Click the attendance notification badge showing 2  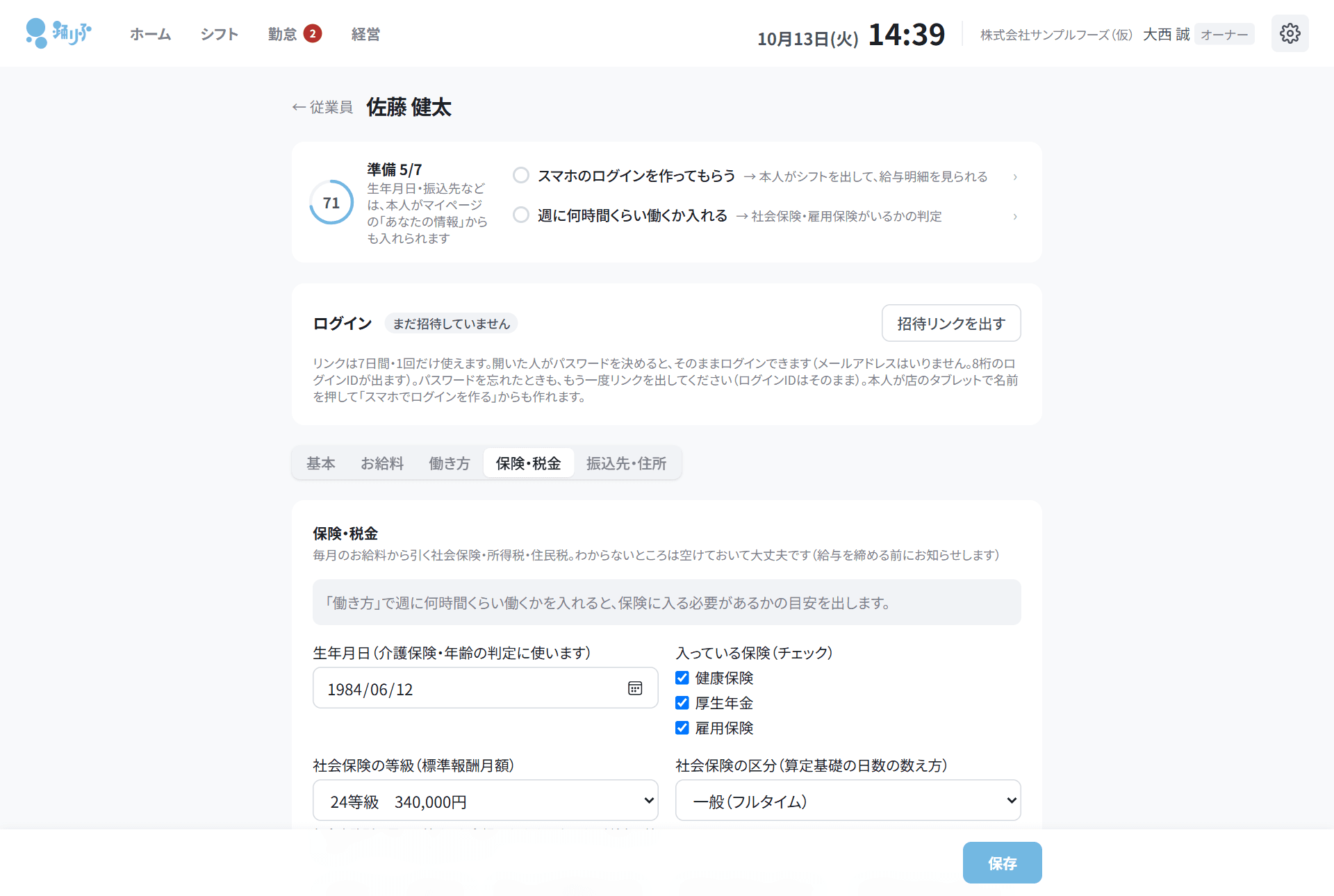[313, 33]
